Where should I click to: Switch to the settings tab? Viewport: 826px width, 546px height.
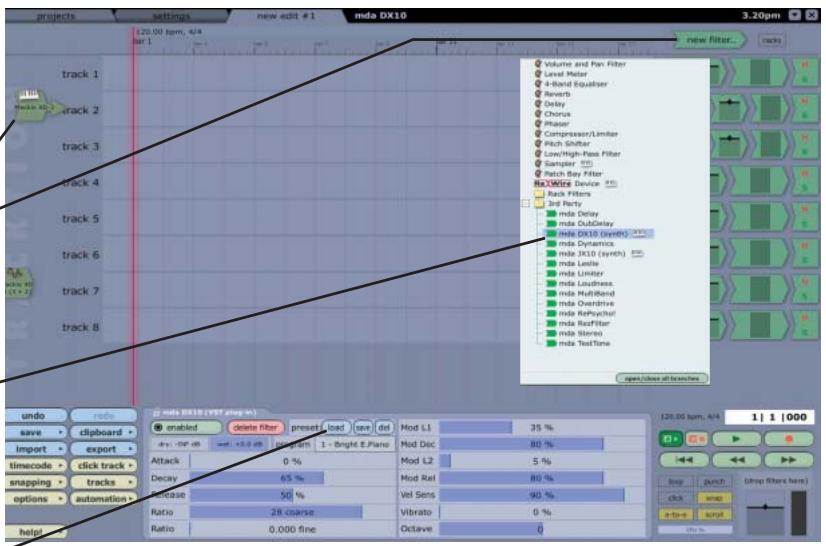pyautogui.click(x=171, y=16)
